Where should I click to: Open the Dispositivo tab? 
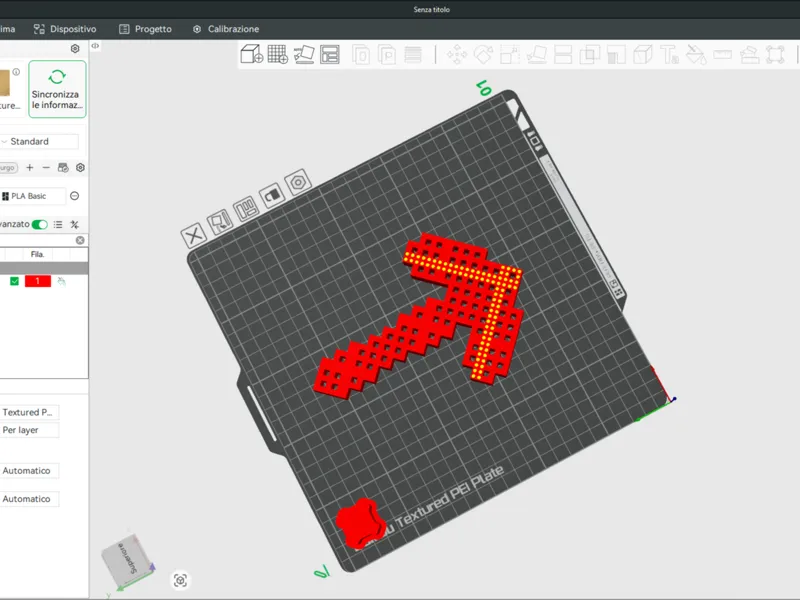(x=65, y=29)
